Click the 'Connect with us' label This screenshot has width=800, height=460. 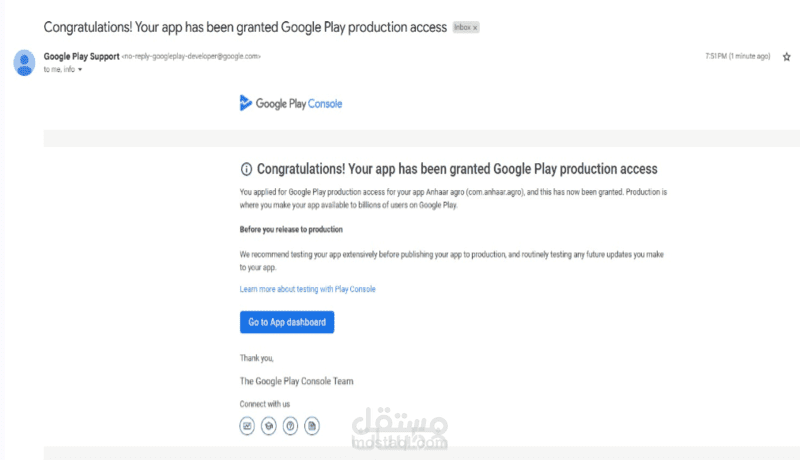(x=265, y=403)
